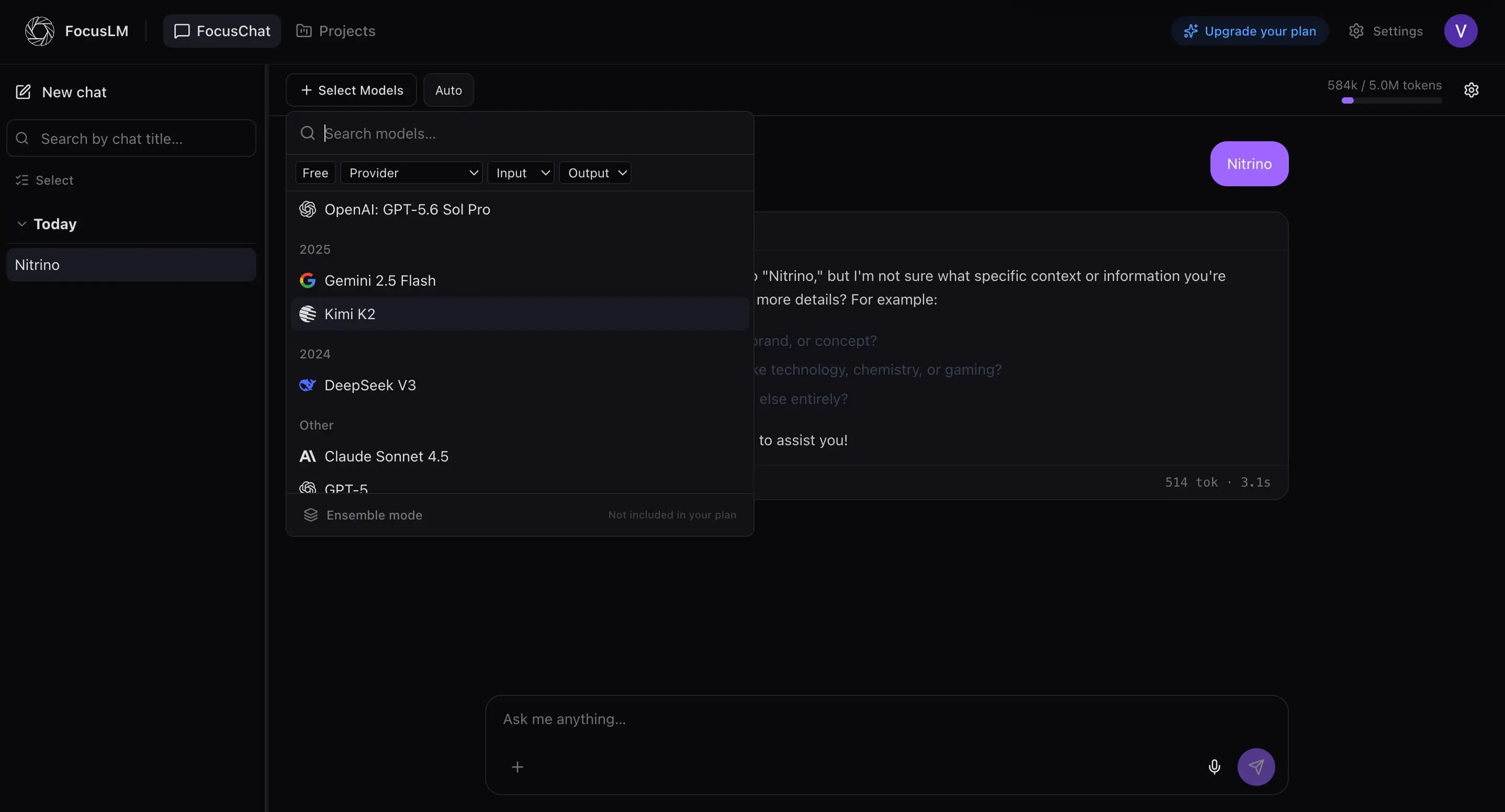The width and height of the screenshot is (1505, 812).
Task: Click the gear icon next to Settings
Action: click(1356, 31)
